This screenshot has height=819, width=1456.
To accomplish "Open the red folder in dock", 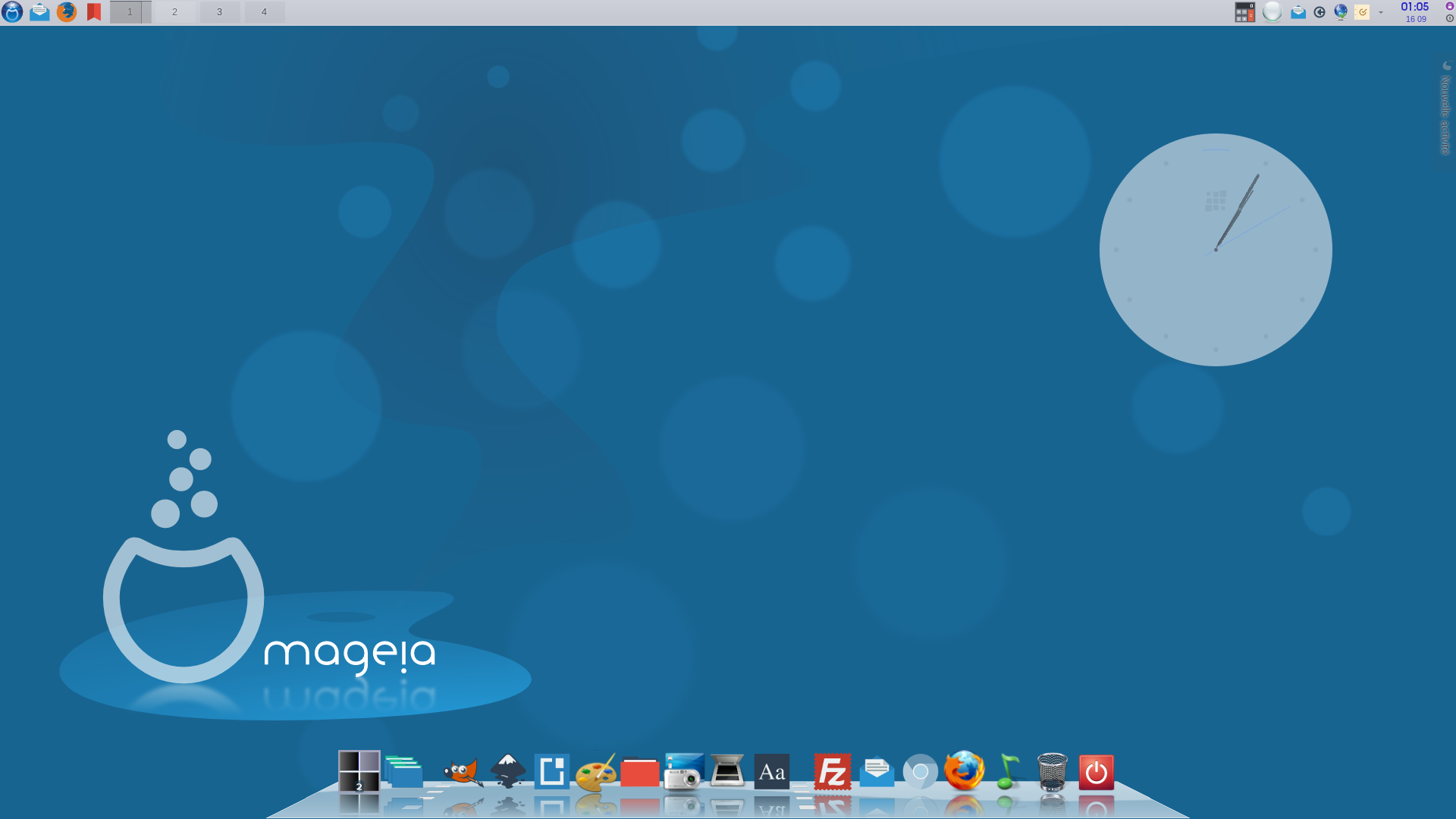I will (x=640, y=773).
